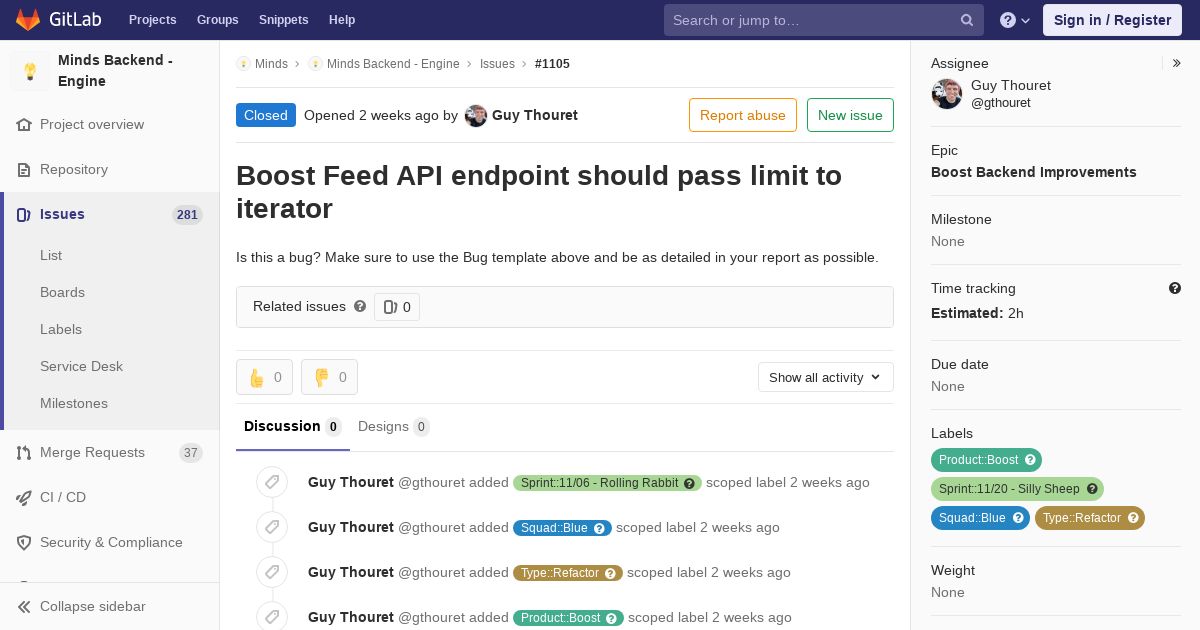The image size is (1200, 630).
Task: Click the Security & Compliance shield icon
Action: tap(24, 543)
